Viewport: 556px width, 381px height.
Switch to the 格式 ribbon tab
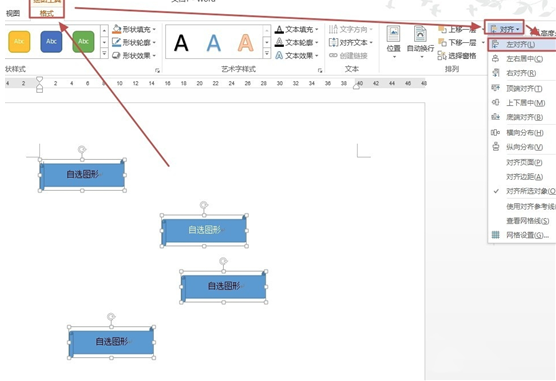click(x=46, y=13)
